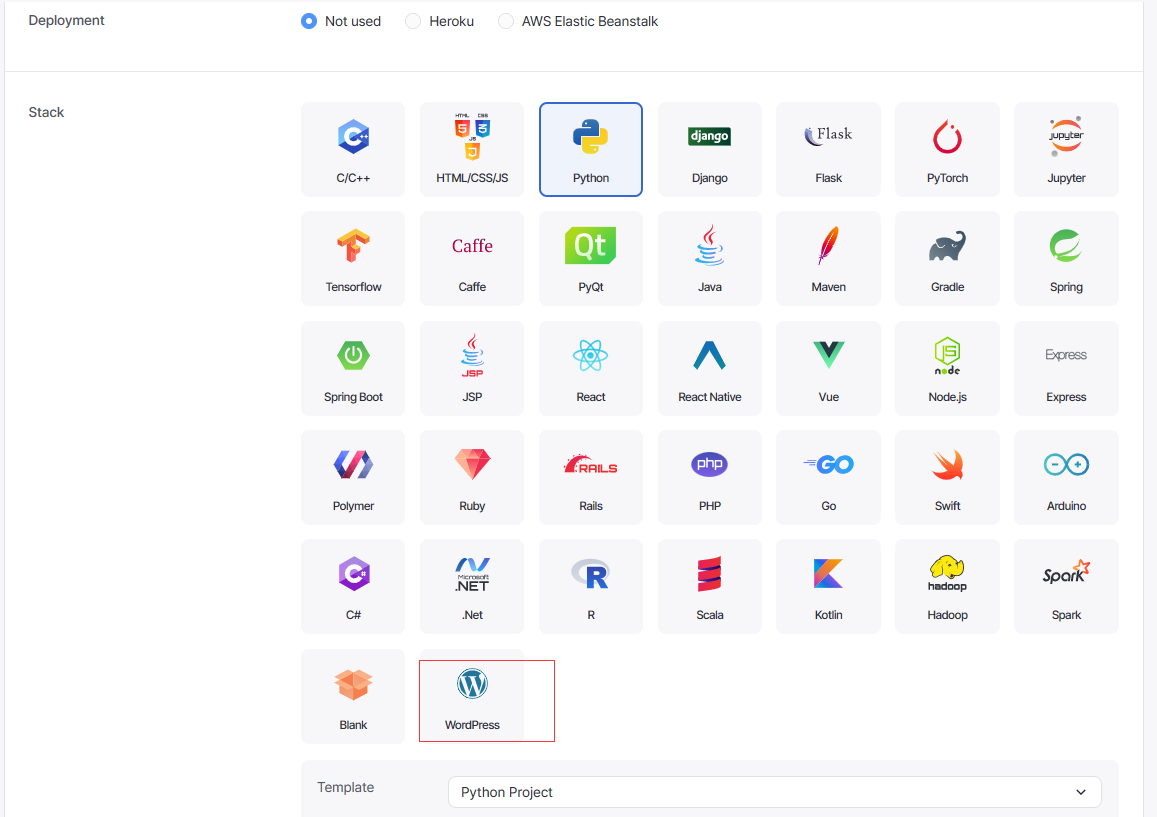Pick the Express stack tile
The width and height of the screenshot is (1157, 817).
[1066, 368]
